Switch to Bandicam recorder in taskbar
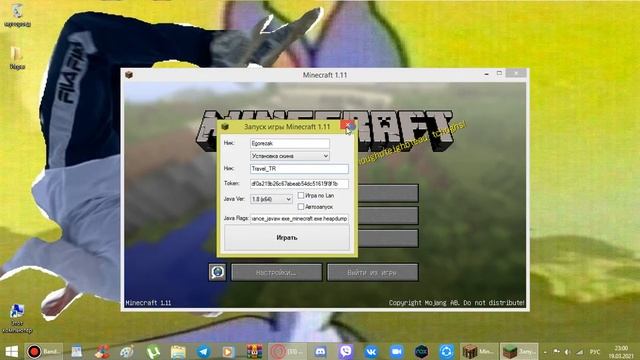 tap(44, 351)
